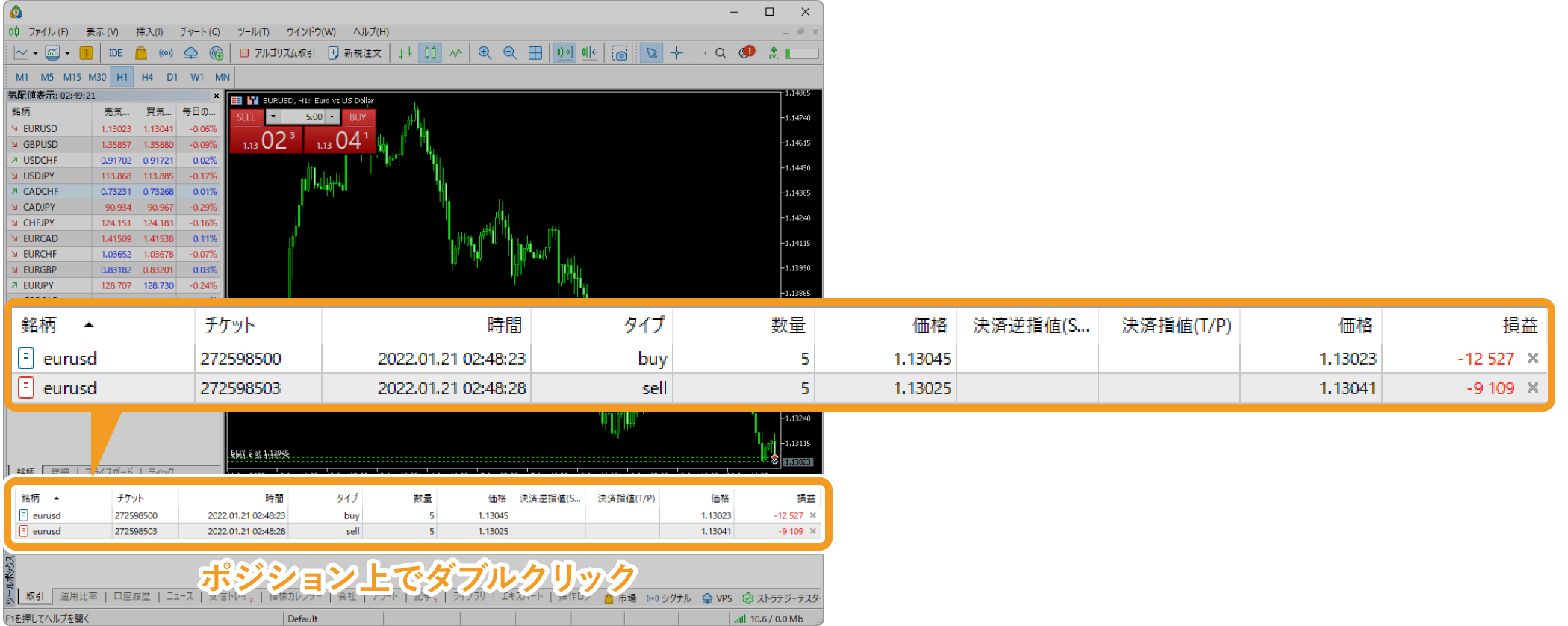Click the gold dollar symbols icon
1568x626 pixels.
coord(87,53)
